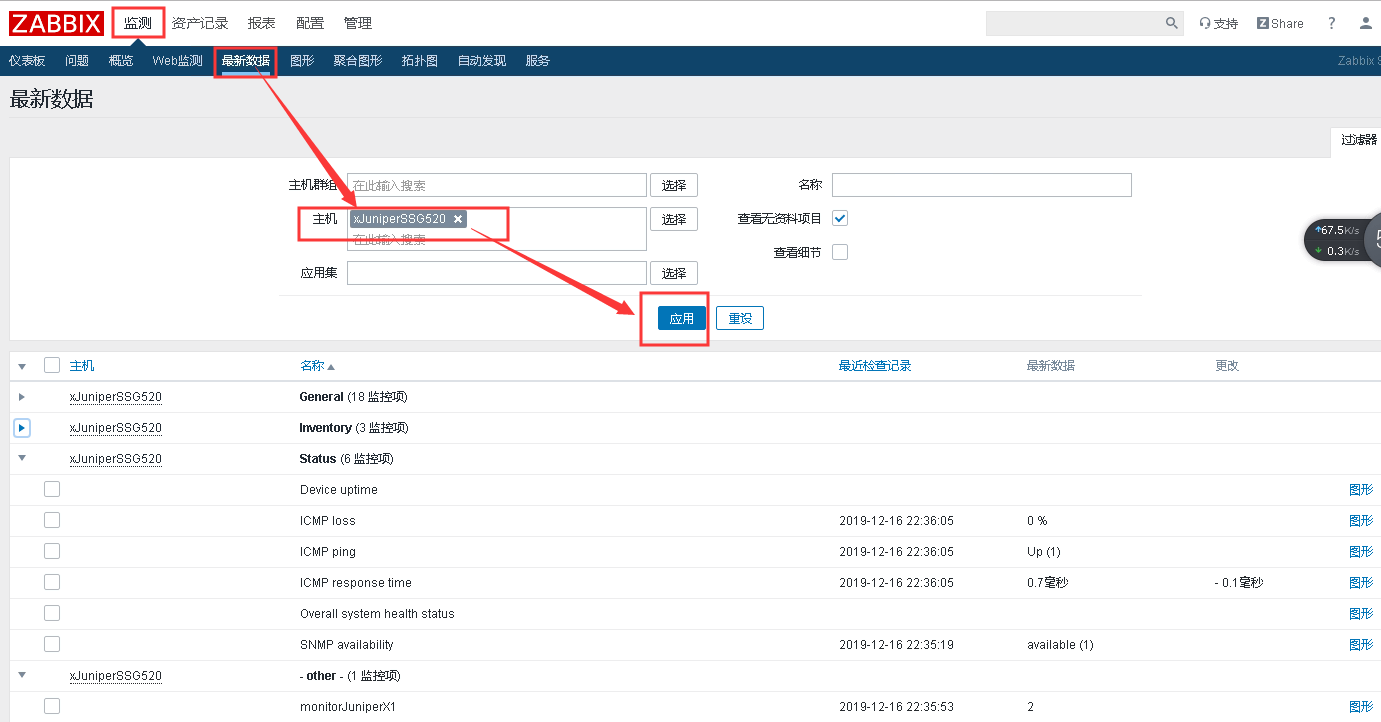This screenshot has height=722, width=1381.
Task: Click inside the 名称 filter input field
Action: pyautogui.click(x=981, y=184)
